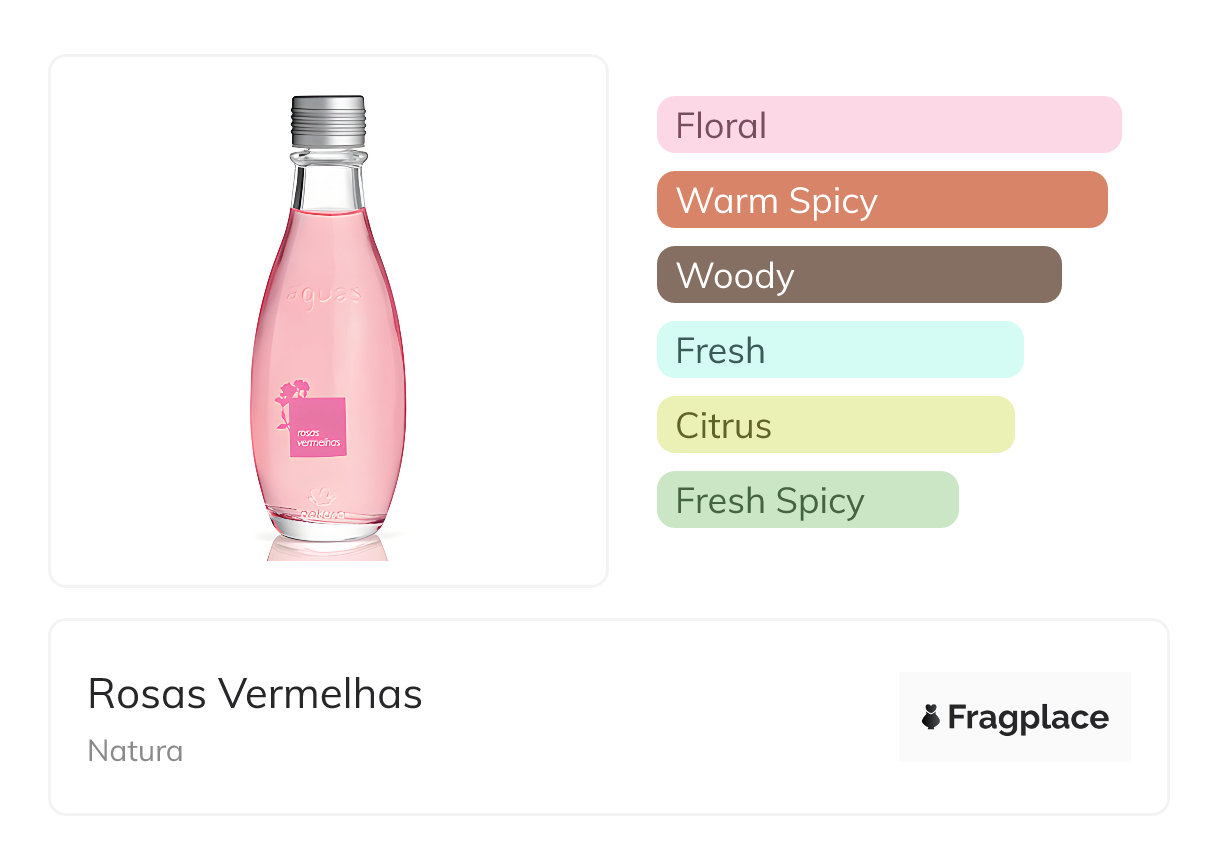This screenshot has width=1218, height=864.
Task: Select the Citrus accord bar
Action: pyautogui.click(x=835, y=425)
